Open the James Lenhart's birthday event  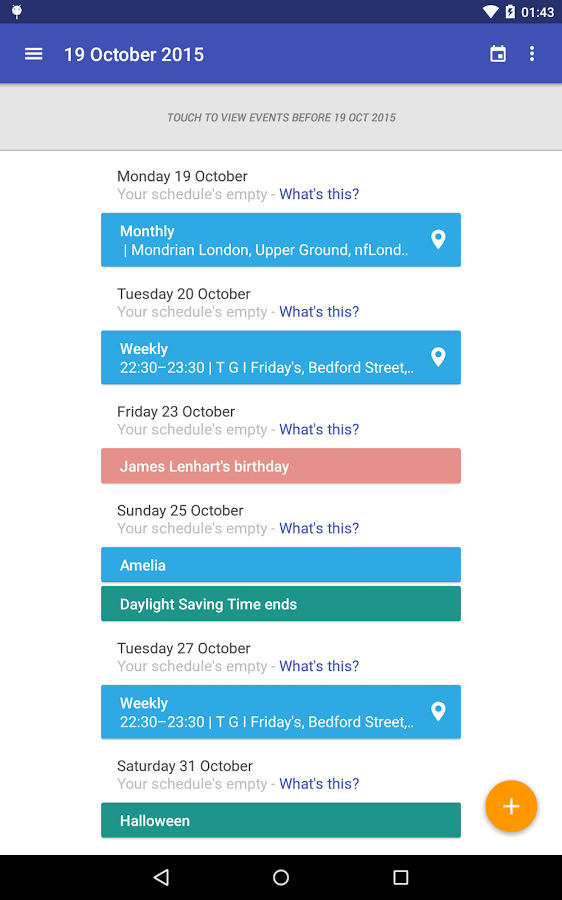(x=281, y=466)
